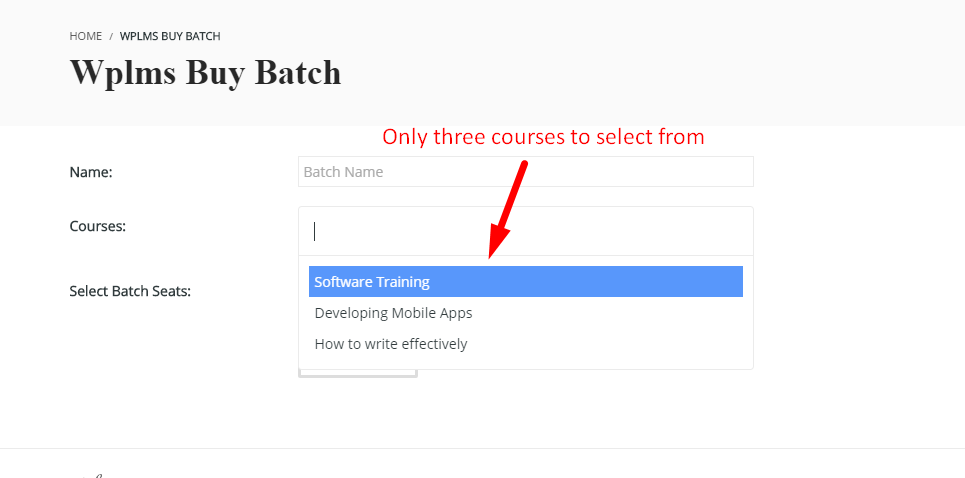The height and width of the screenshot is (478, 965).
Task: Go to the HOME breadcrumb link
Action: point(86,36)
